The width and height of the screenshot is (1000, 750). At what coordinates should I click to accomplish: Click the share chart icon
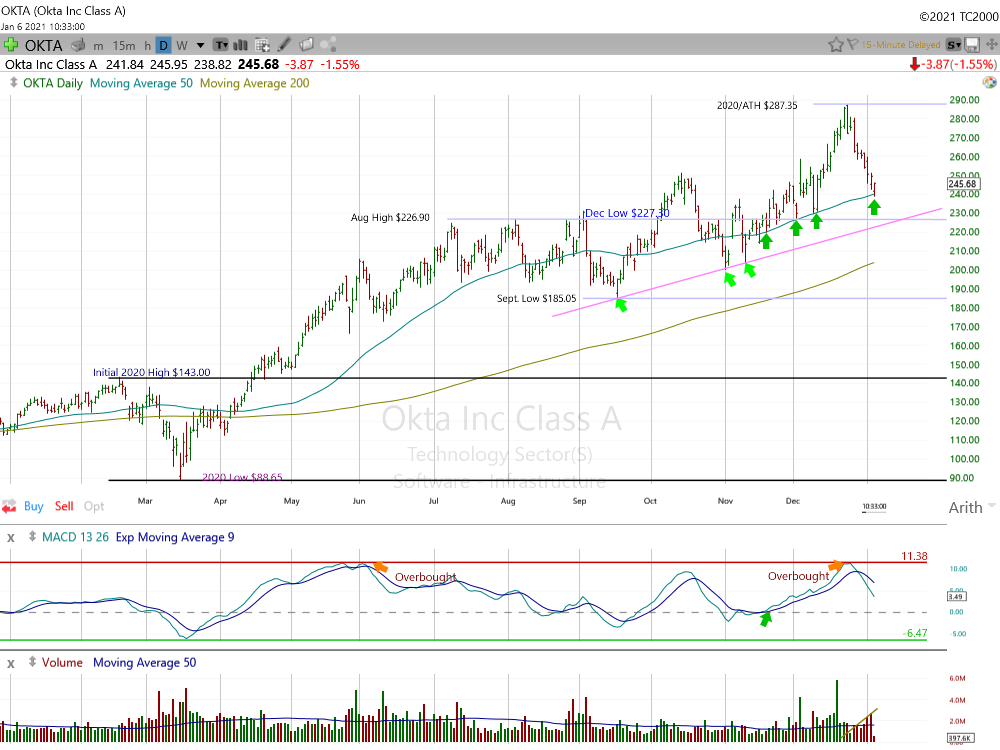pos(328,45)
